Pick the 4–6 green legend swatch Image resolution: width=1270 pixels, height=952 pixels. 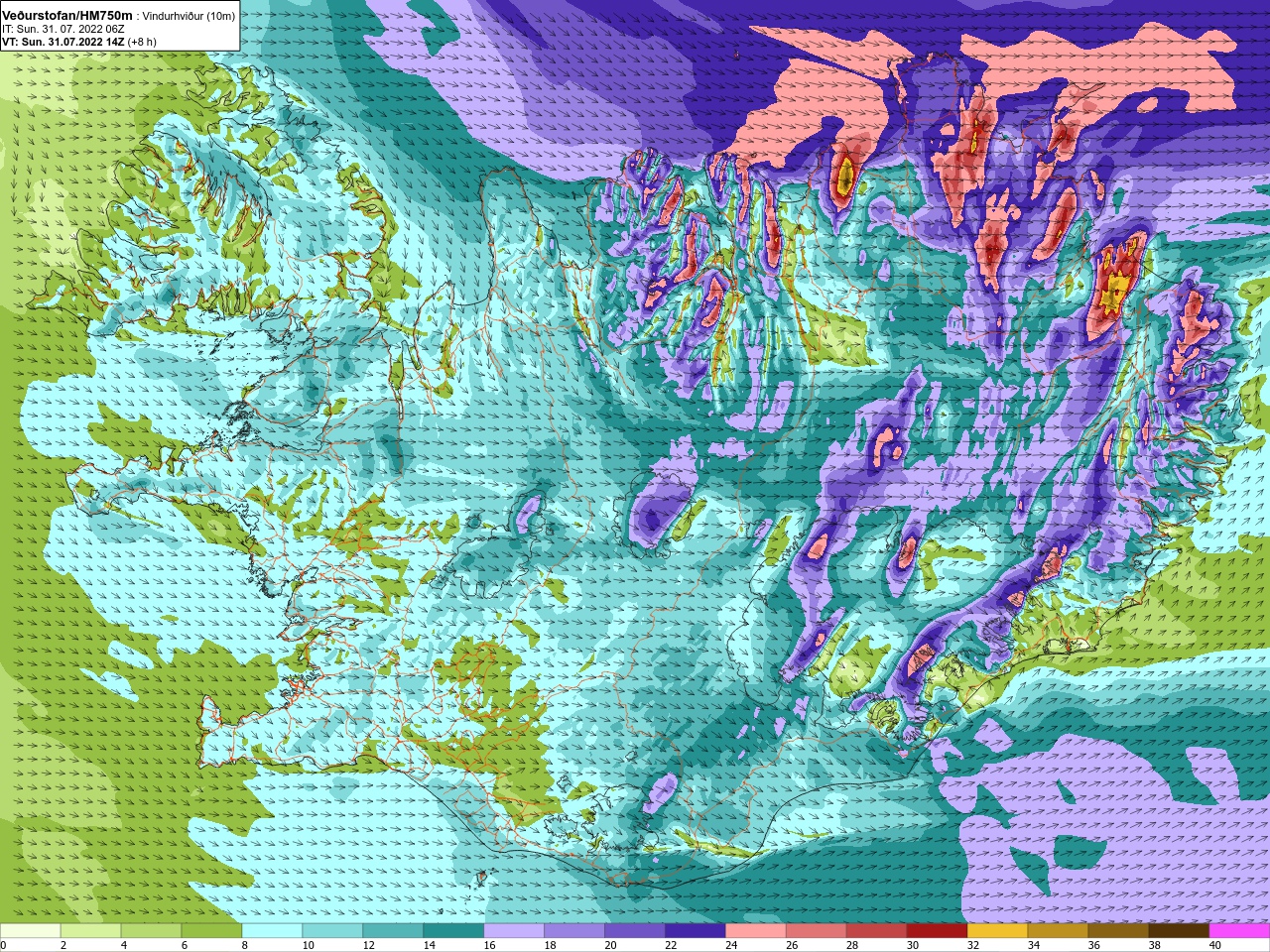(x=152, y=930)
